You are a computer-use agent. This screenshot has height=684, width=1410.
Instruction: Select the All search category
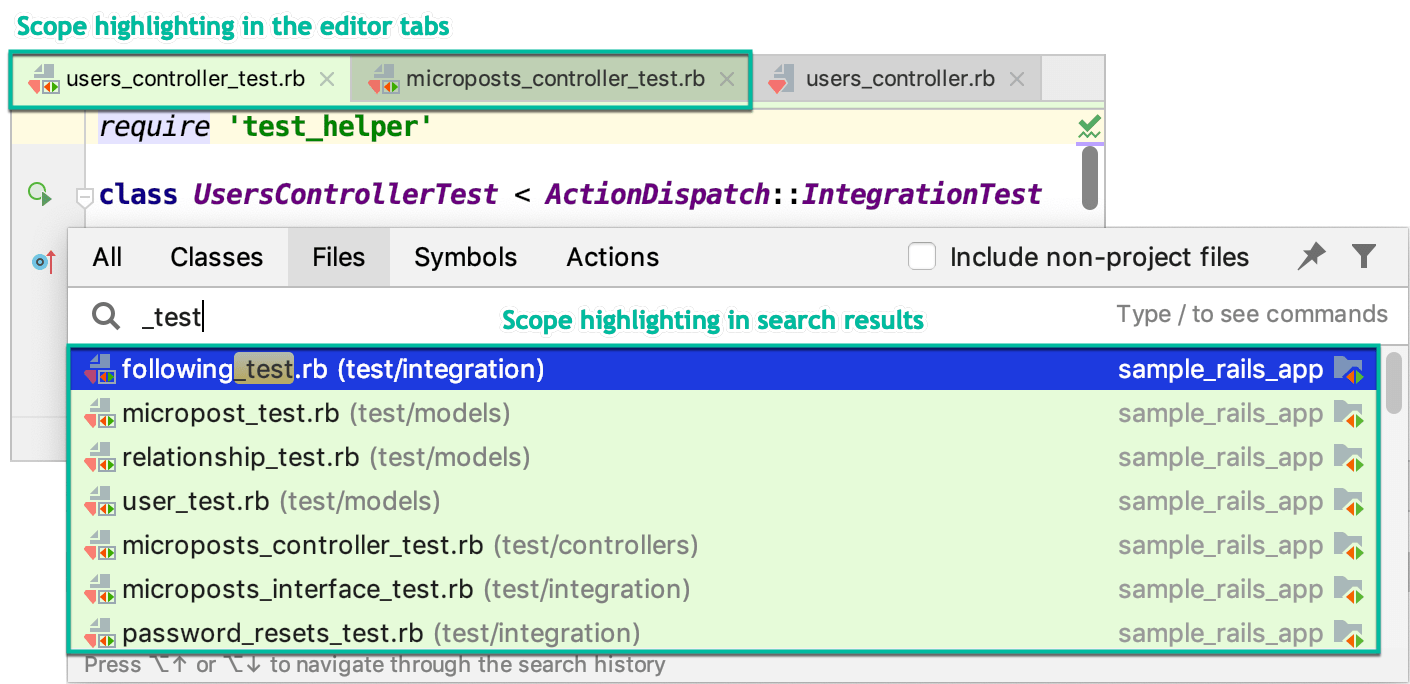coord(107,257)
